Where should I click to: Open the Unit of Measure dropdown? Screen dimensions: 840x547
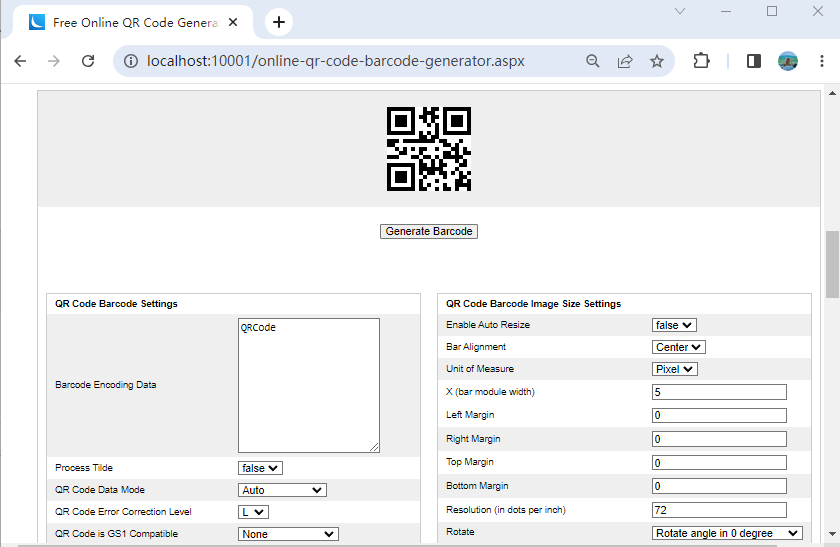[674, 369]
